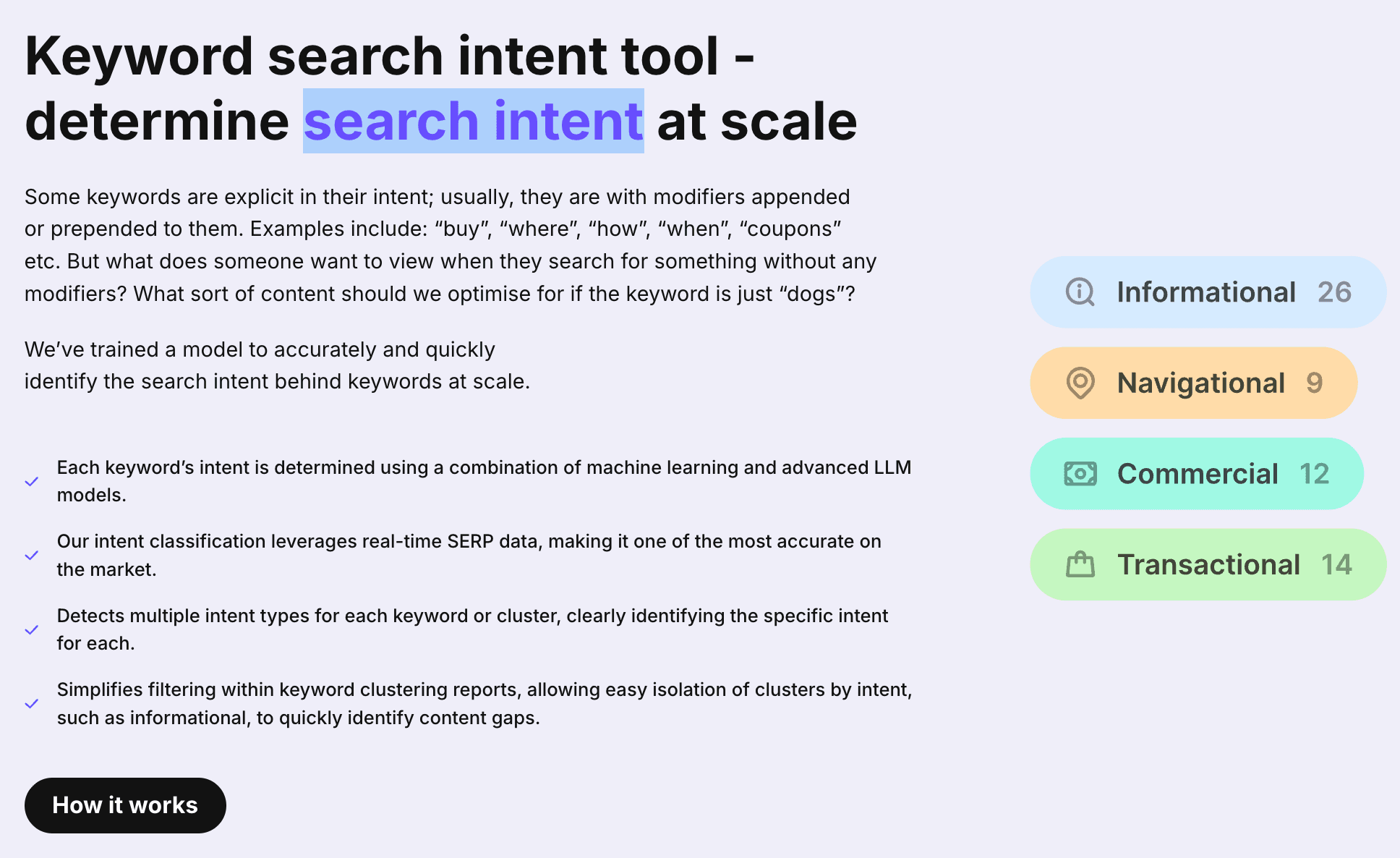This screenshot has height=858, width=1400.
Task: Click the checkmark next to the LLM bullet
Action: pos(32,481)
